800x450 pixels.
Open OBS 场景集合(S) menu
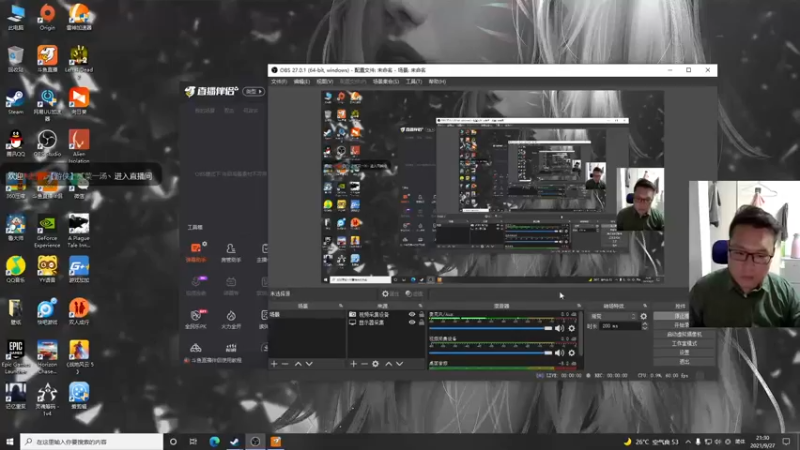[x=386, y=82]
